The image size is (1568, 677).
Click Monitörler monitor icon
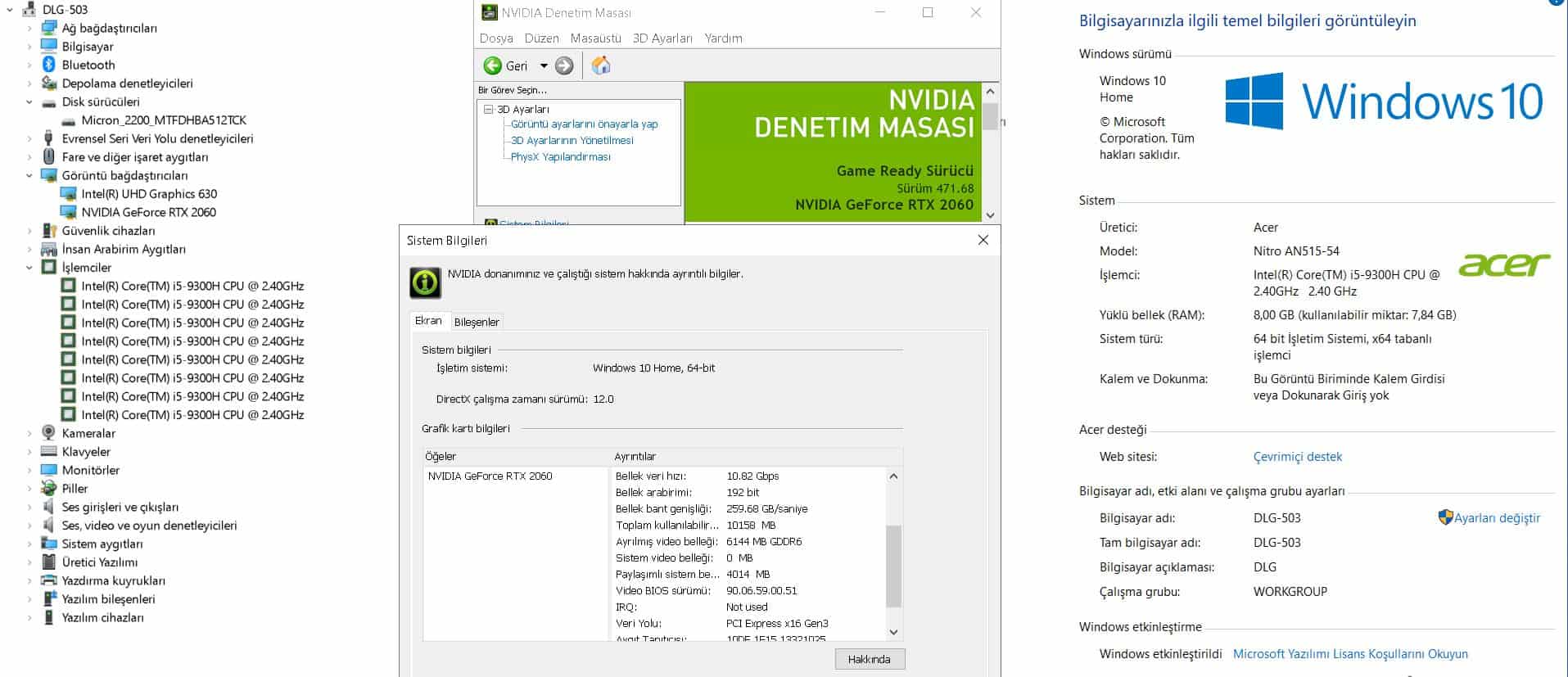tap(48, 470)
